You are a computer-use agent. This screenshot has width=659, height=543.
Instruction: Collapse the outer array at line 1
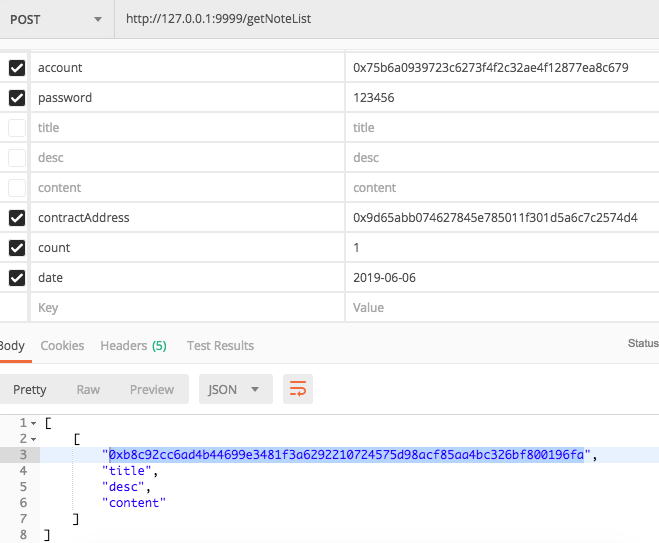(x=35, y=424)
